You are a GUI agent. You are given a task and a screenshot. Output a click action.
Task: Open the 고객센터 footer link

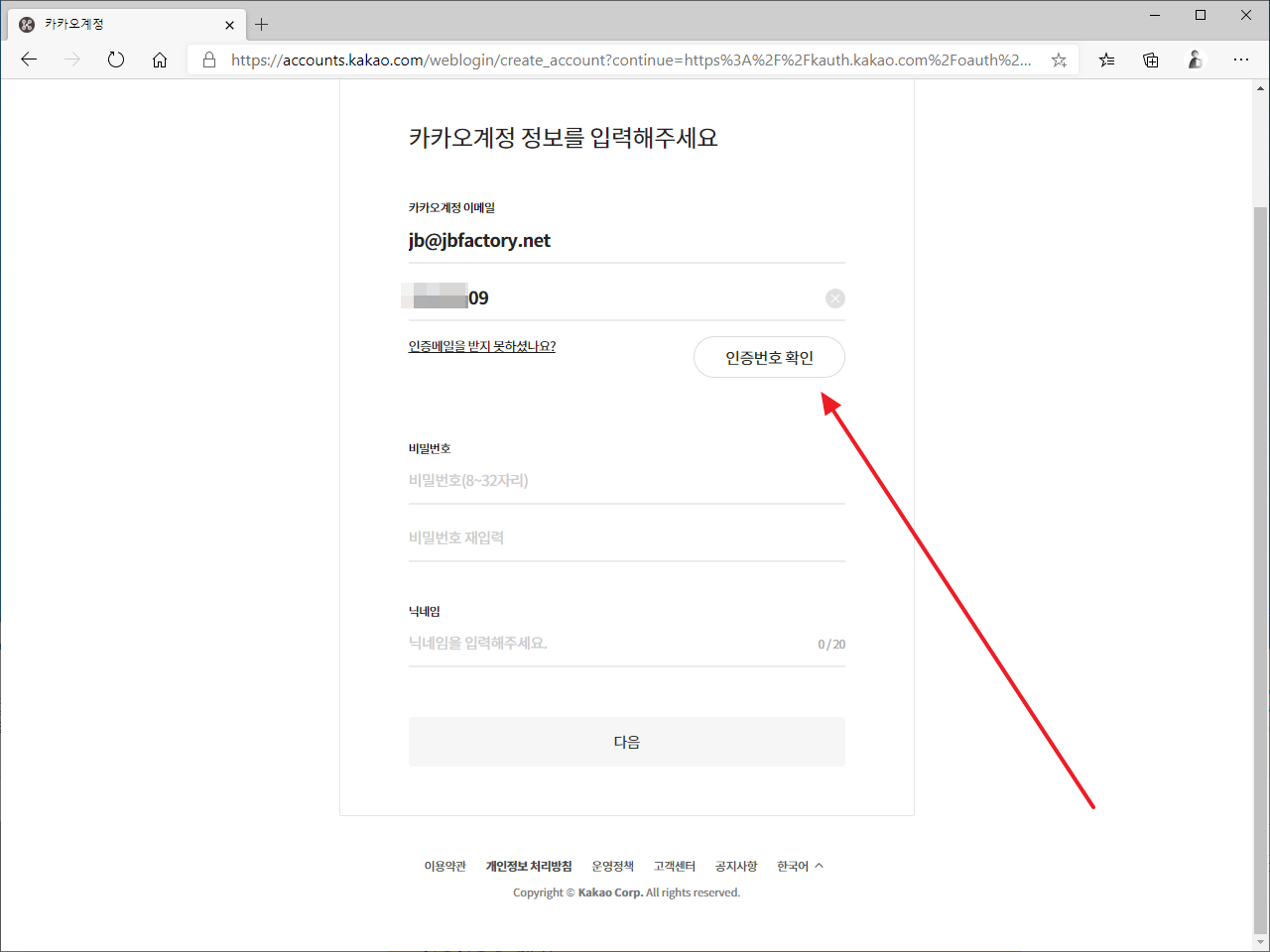[x=675, y=866]
